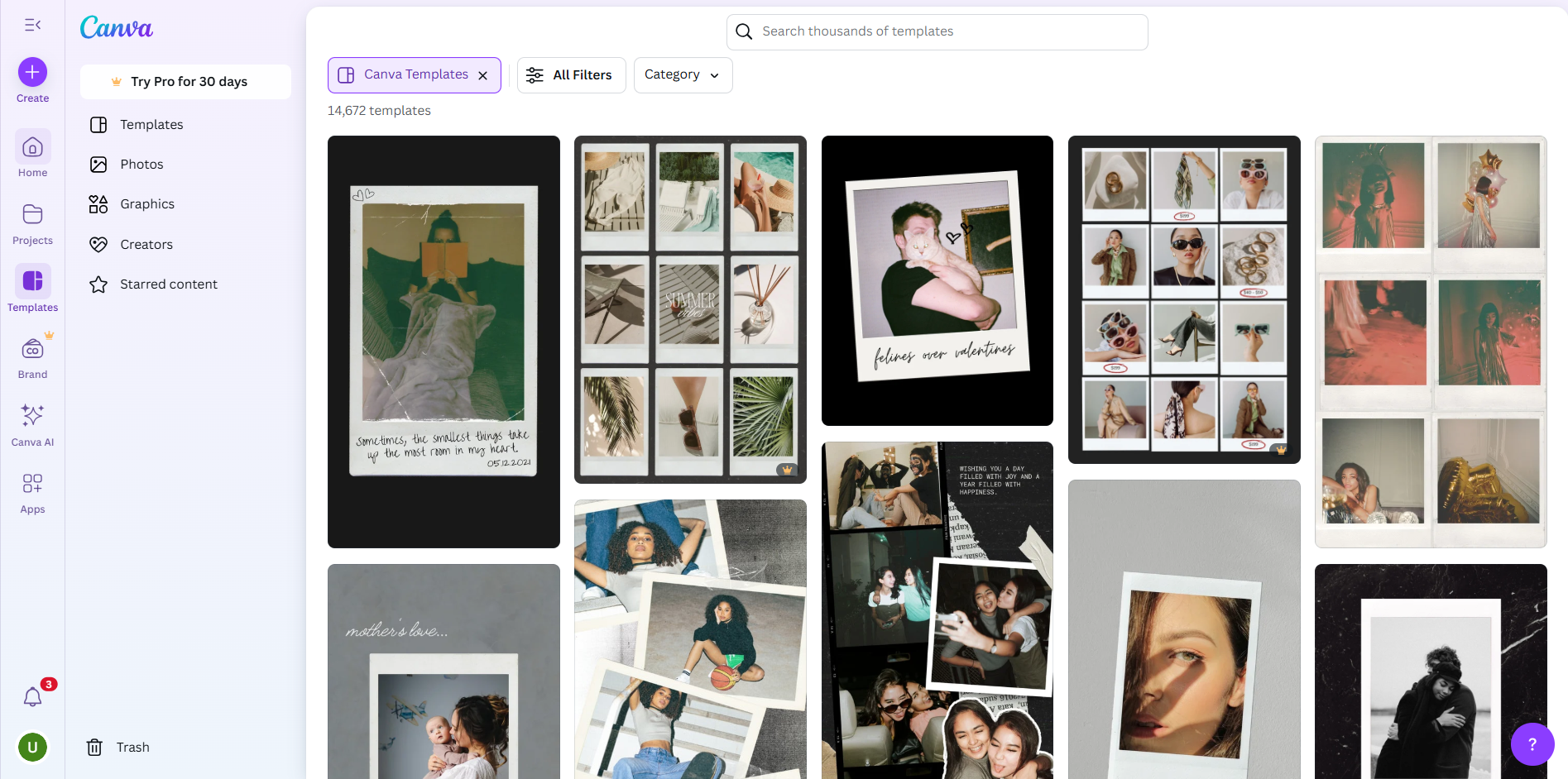This screenshot has height=779, width=1568.
Task: Click the 14,672 templates count text
Action: click(x=379, y=110)
